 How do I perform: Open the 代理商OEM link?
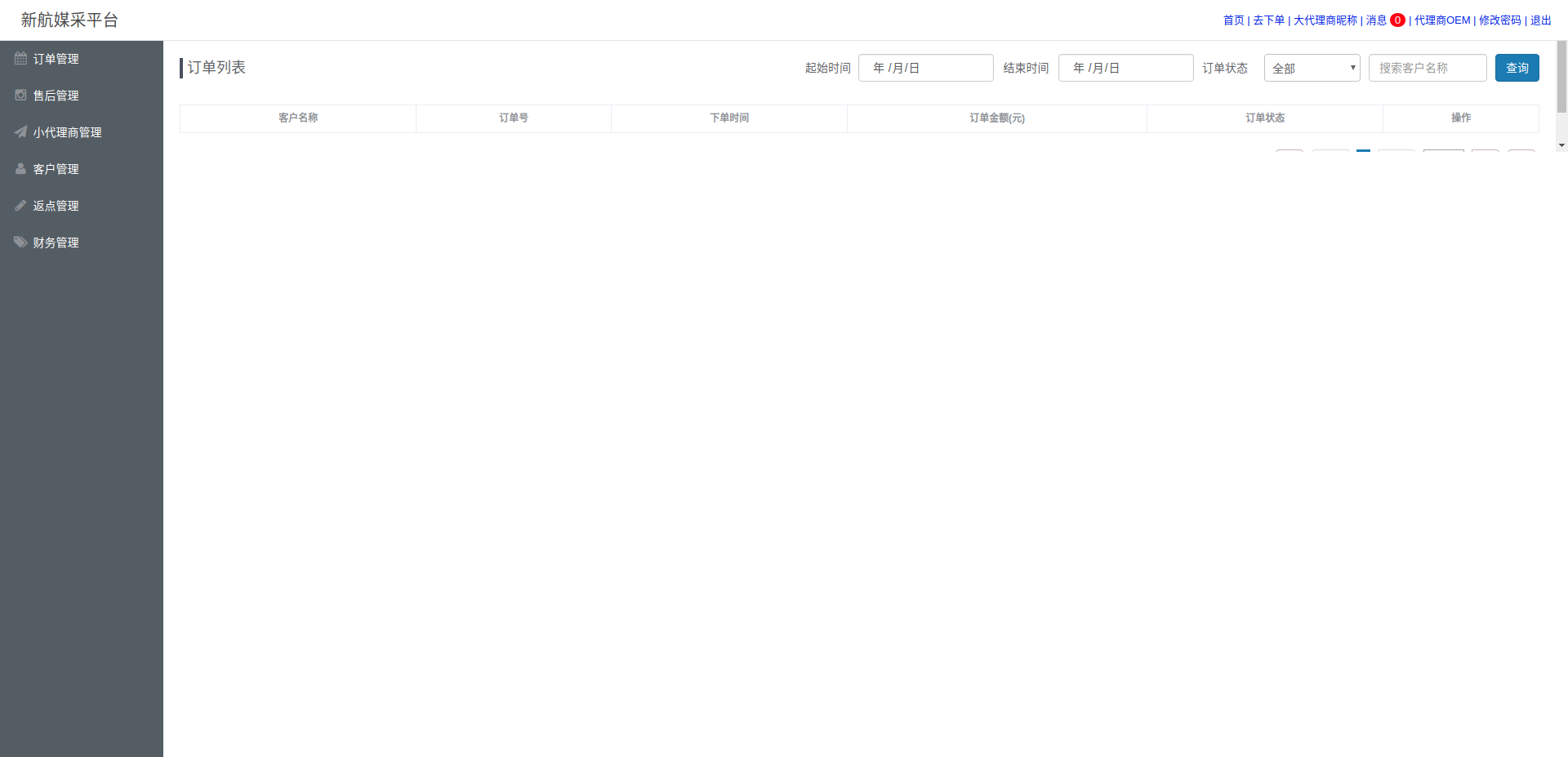tap(1442, 20)
